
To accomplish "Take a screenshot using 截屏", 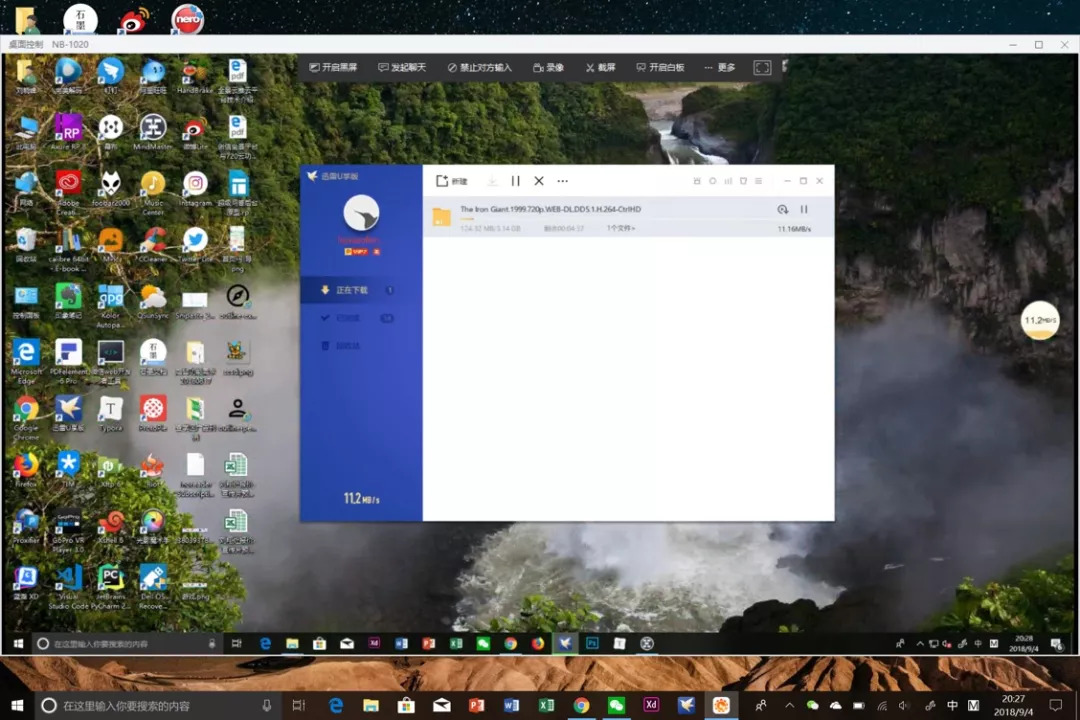I will point(600,68).
